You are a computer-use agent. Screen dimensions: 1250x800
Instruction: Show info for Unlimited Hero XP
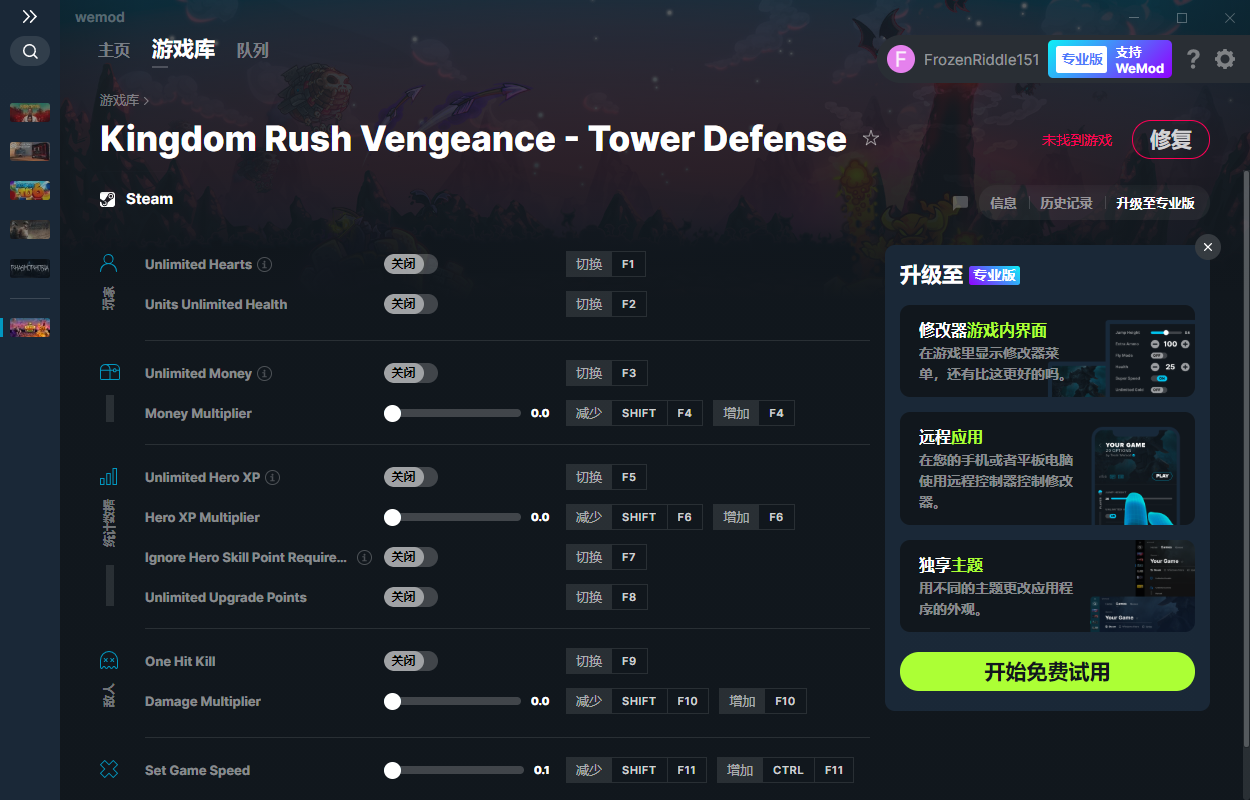(272, 477)
